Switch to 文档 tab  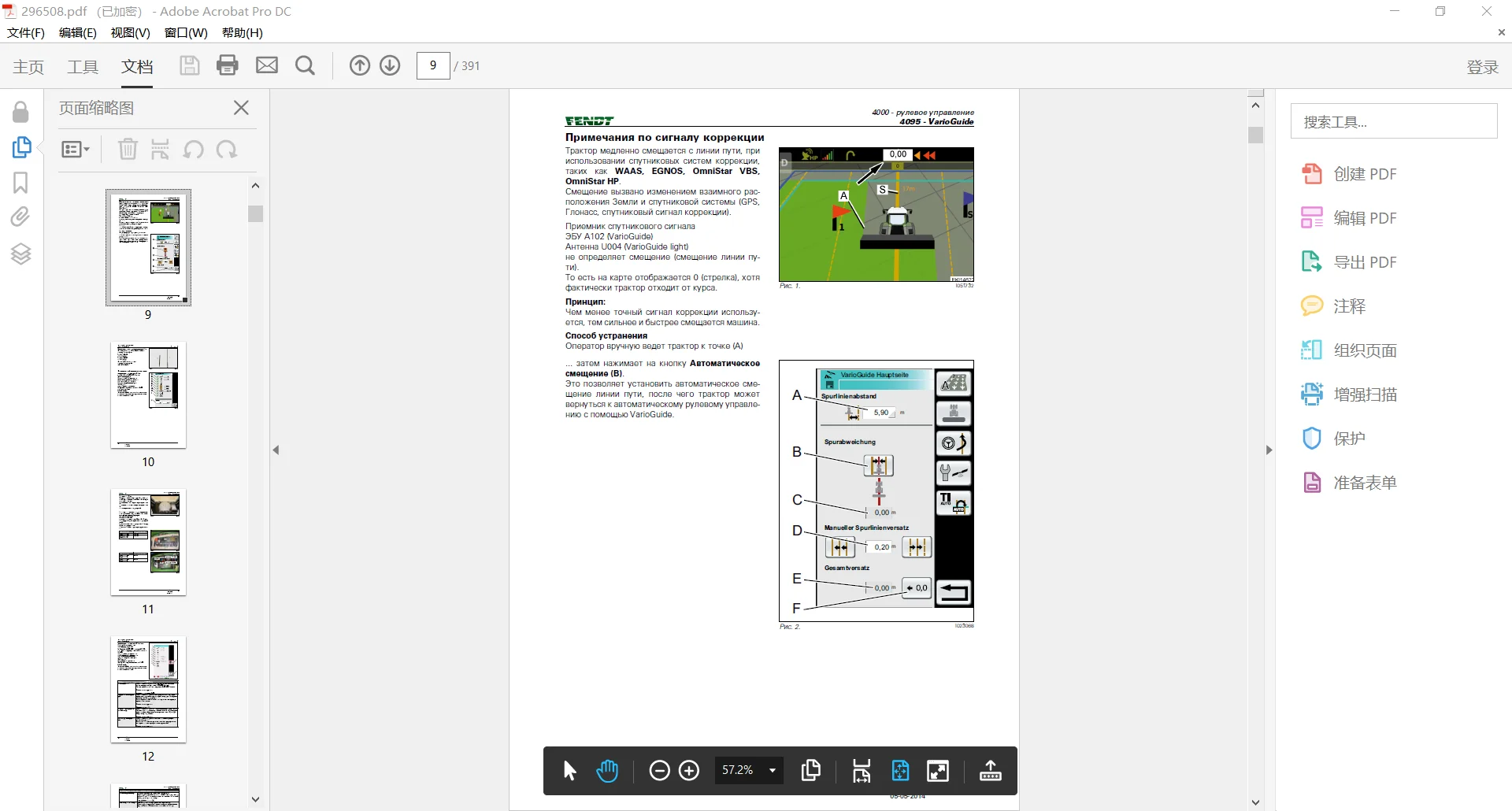[137, 67]
